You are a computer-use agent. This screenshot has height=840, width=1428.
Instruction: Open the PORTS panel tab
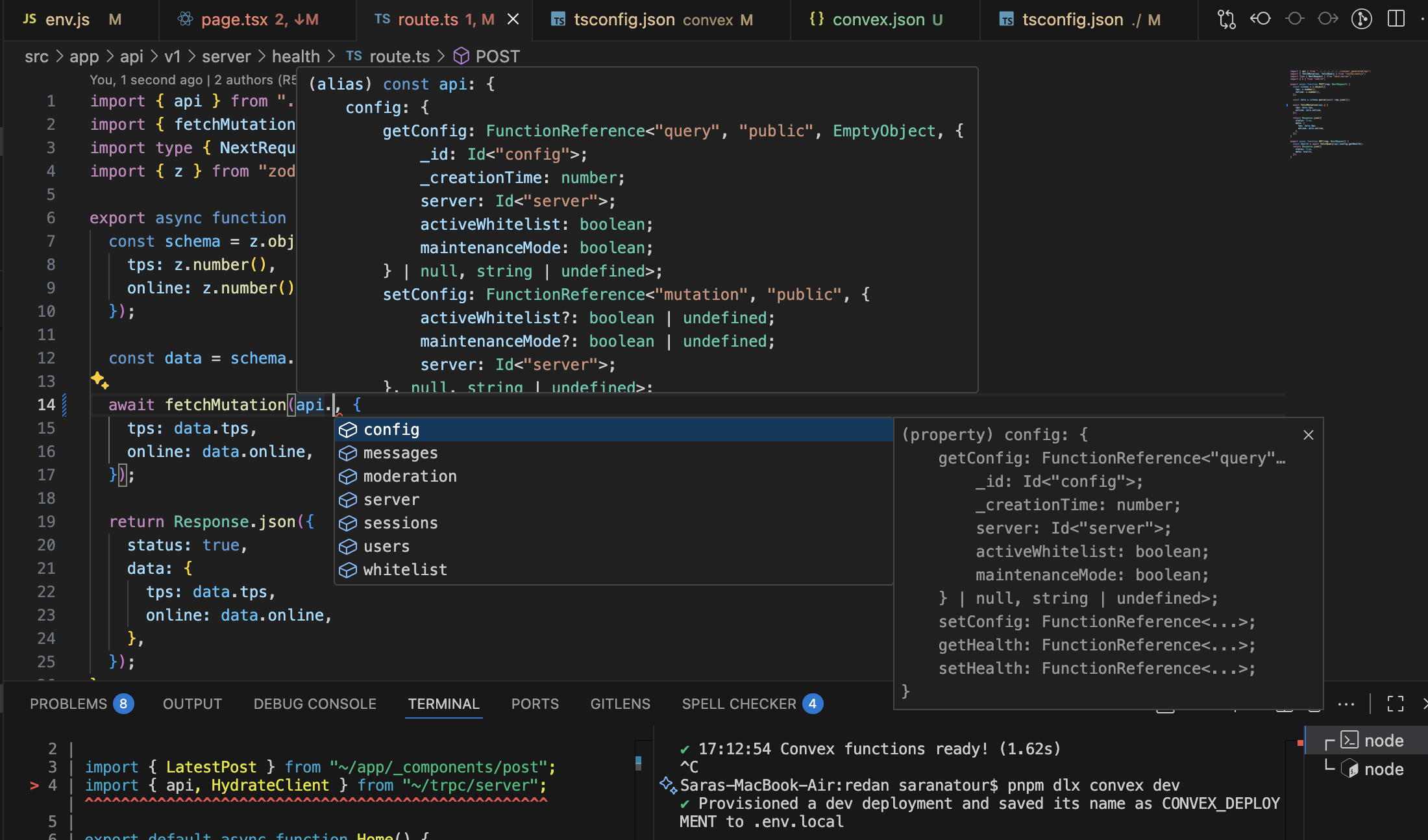pos(535,704)
